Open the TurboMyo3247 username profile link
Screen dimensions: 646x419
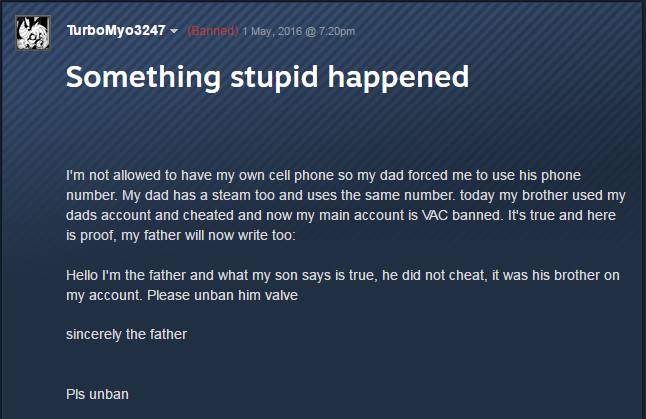coord(116,30)
